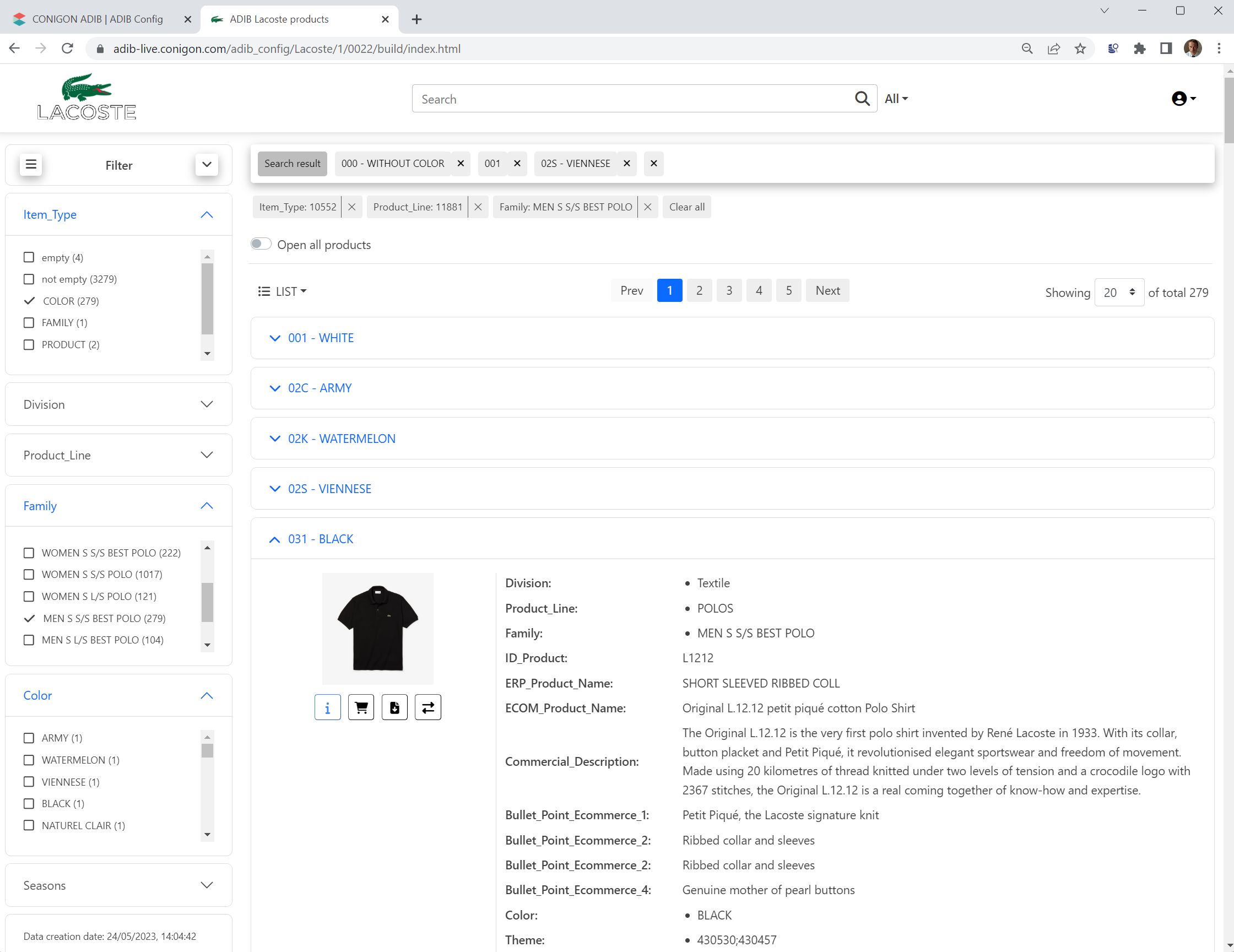Go back in browser history
1234x952 pixels.
15,48
